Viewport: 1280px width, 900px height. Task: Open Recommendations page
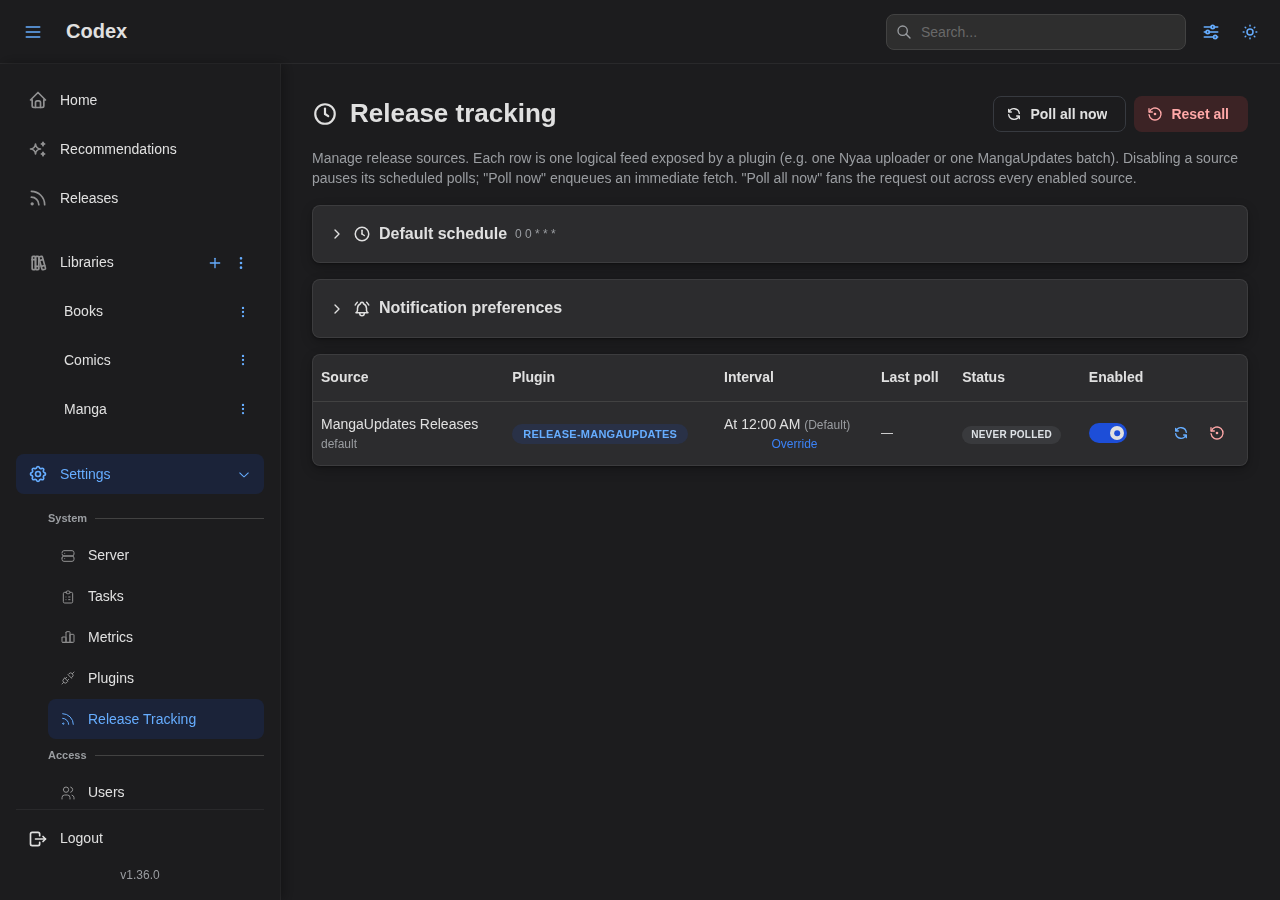click(140, 149)
